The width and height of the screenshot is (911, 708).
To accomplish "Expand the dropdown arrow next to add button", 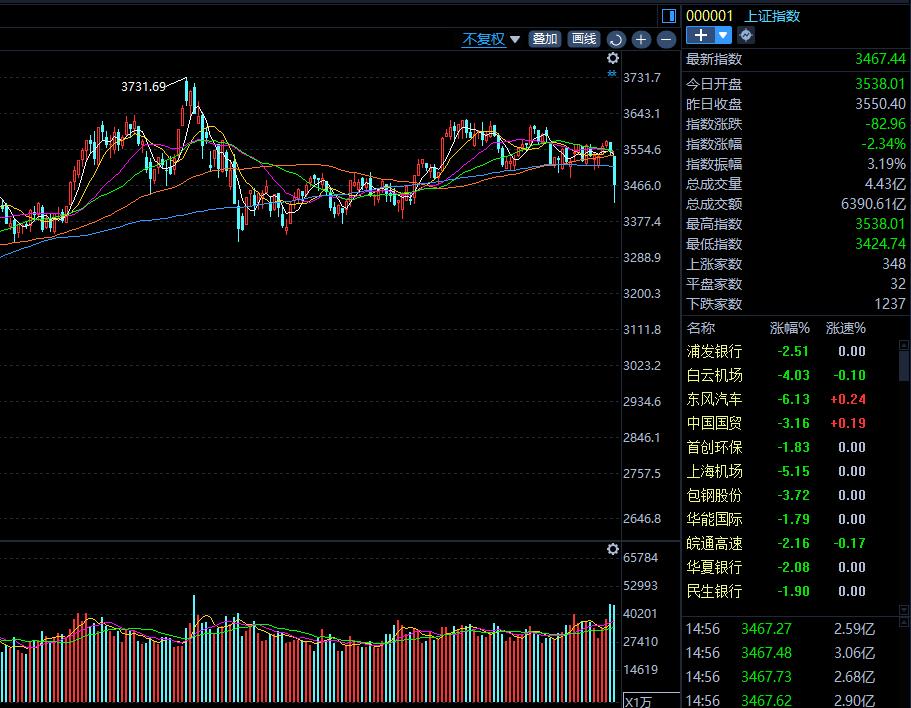I will click(724, 35).
